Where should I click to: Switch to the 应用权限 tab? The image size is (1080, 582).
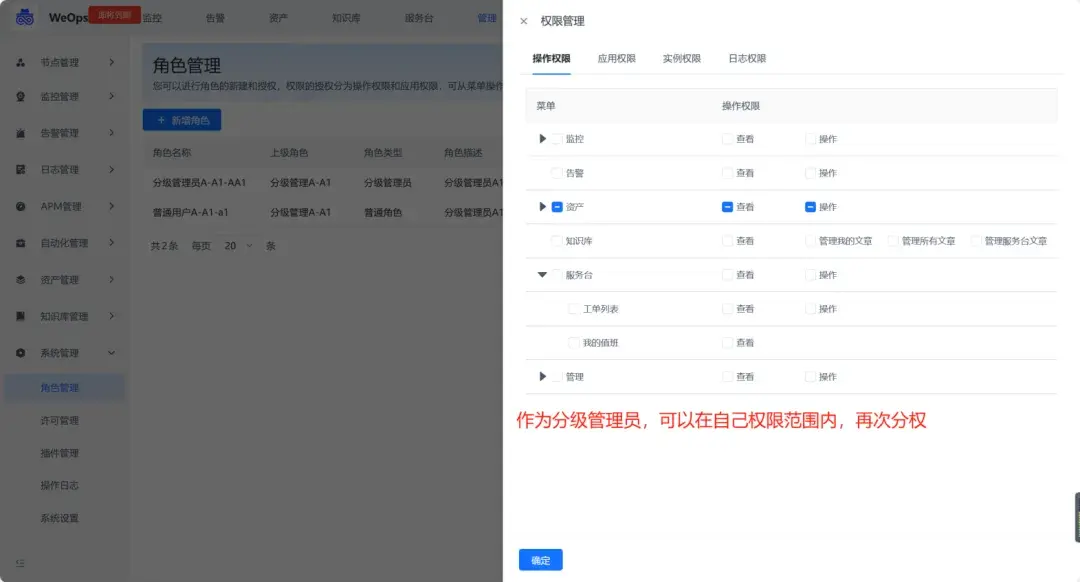point(616,59)
